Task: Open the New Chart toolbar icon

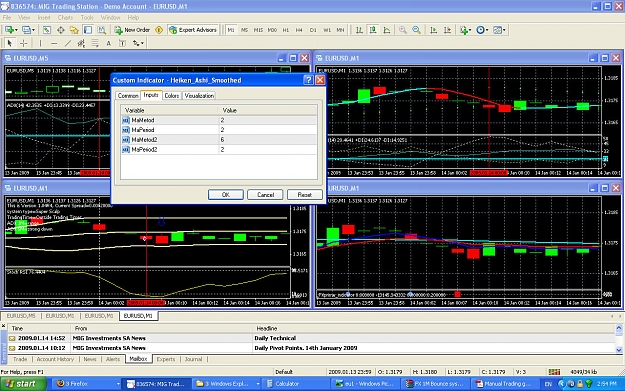Action: coord(9,30)
